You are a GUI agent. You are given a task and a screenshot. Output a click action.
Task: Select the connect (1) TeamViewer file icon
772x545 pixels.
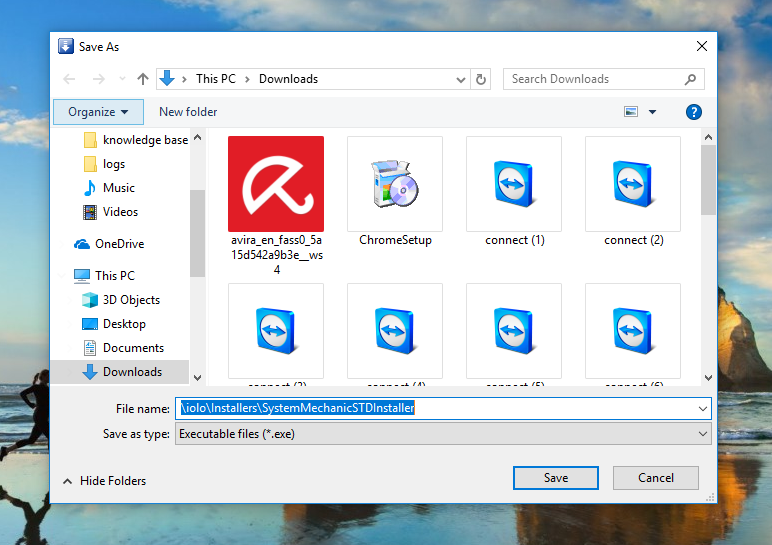(514, 184)
